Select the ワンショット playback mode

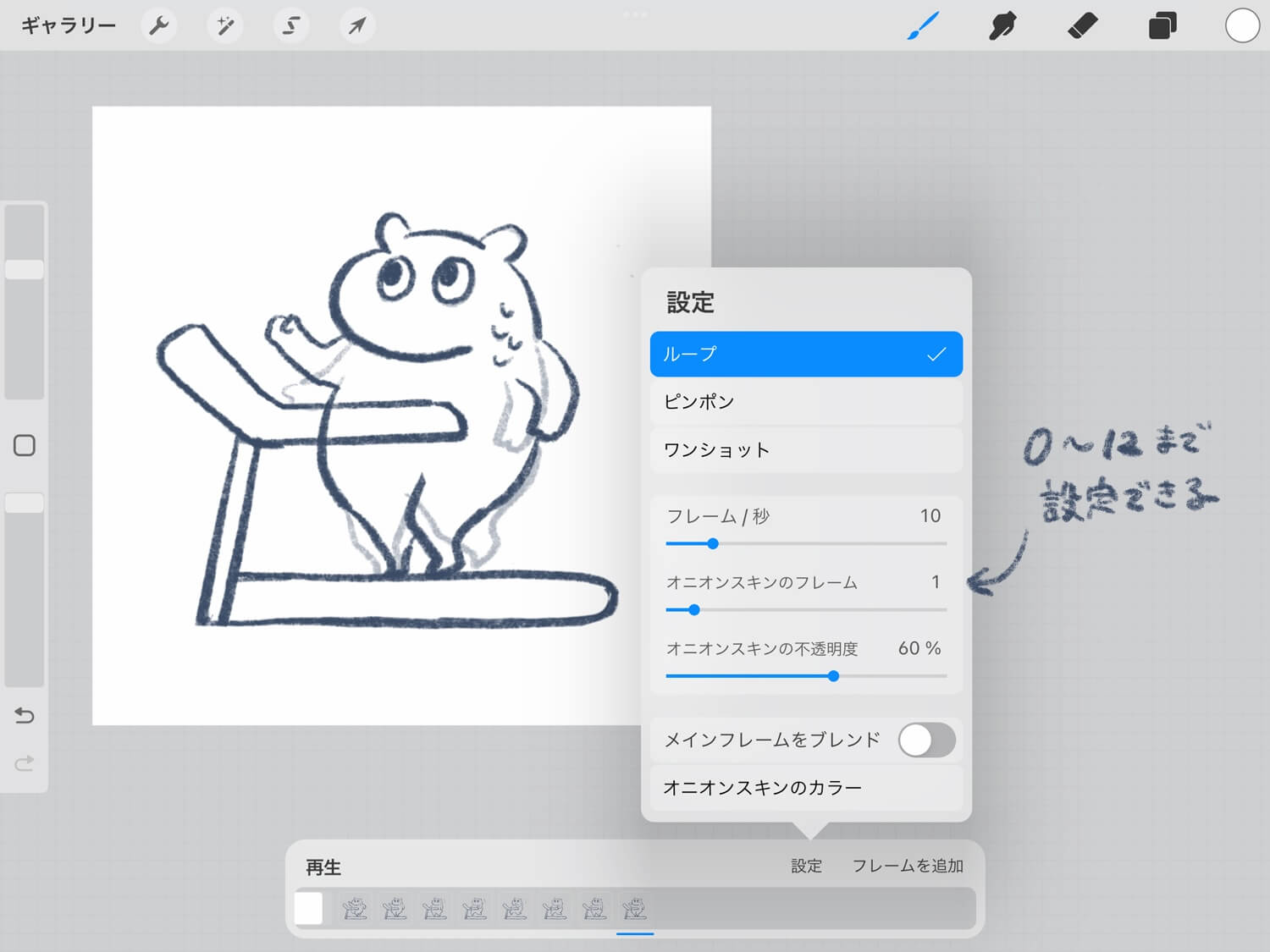tap(806, 450)
